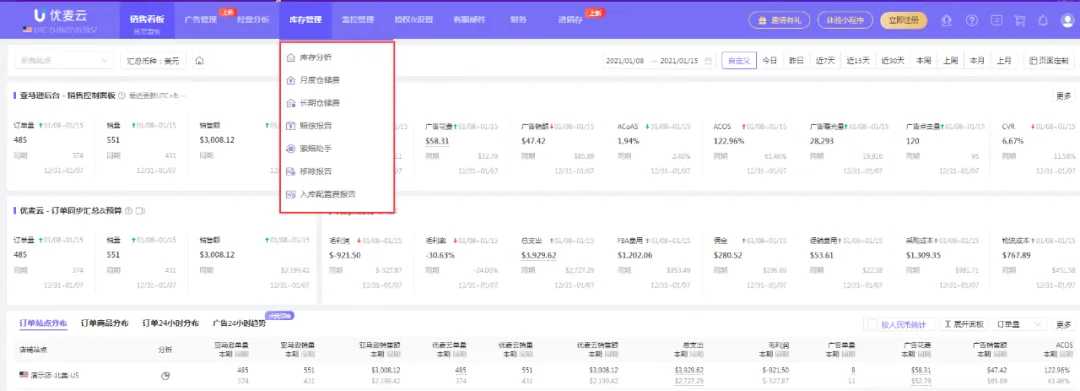Viewport: 1080px width, 391px height.
Task: Select 本月 date filter
Action: pyautogui.click(x=977, y=61)
